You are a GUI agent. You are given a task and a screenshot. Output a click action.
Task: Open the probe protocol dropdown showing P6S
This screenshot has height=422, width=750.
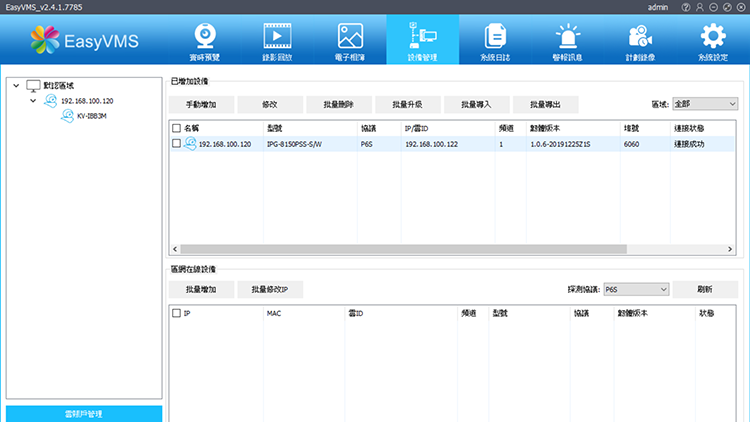(x=635, y=289)
